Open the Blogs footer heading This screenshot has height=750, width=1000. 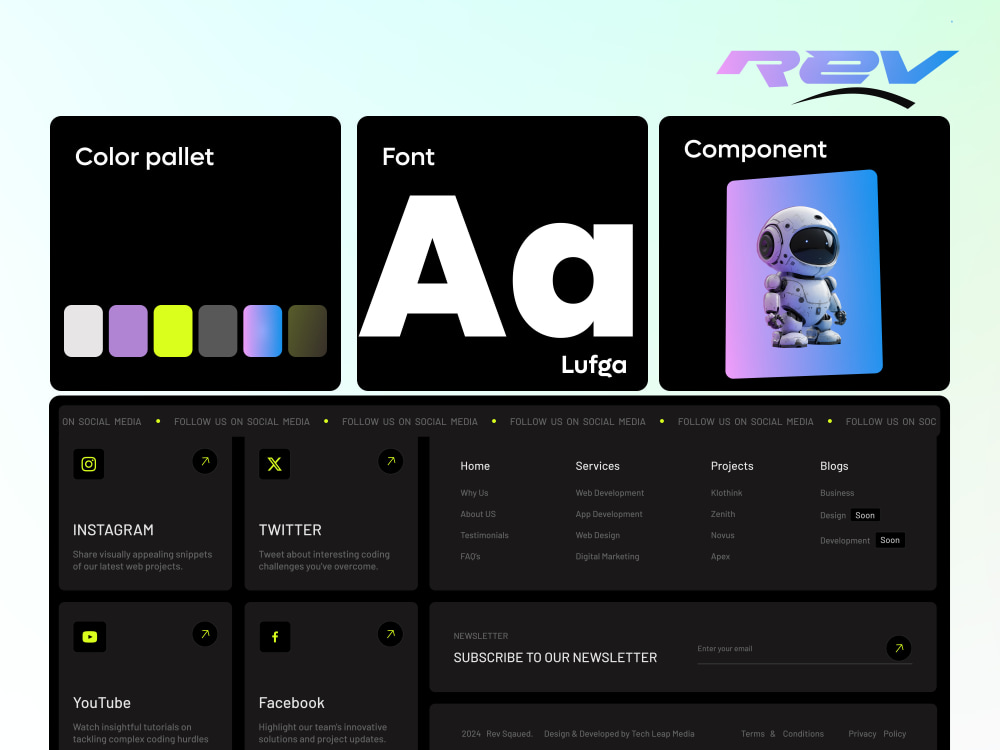(x=834, y=466)
